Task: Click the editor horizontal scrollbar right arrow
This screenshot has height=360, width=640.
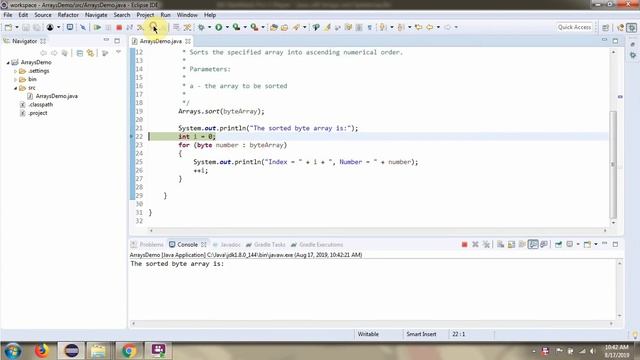Action: (x=605, y=231)
